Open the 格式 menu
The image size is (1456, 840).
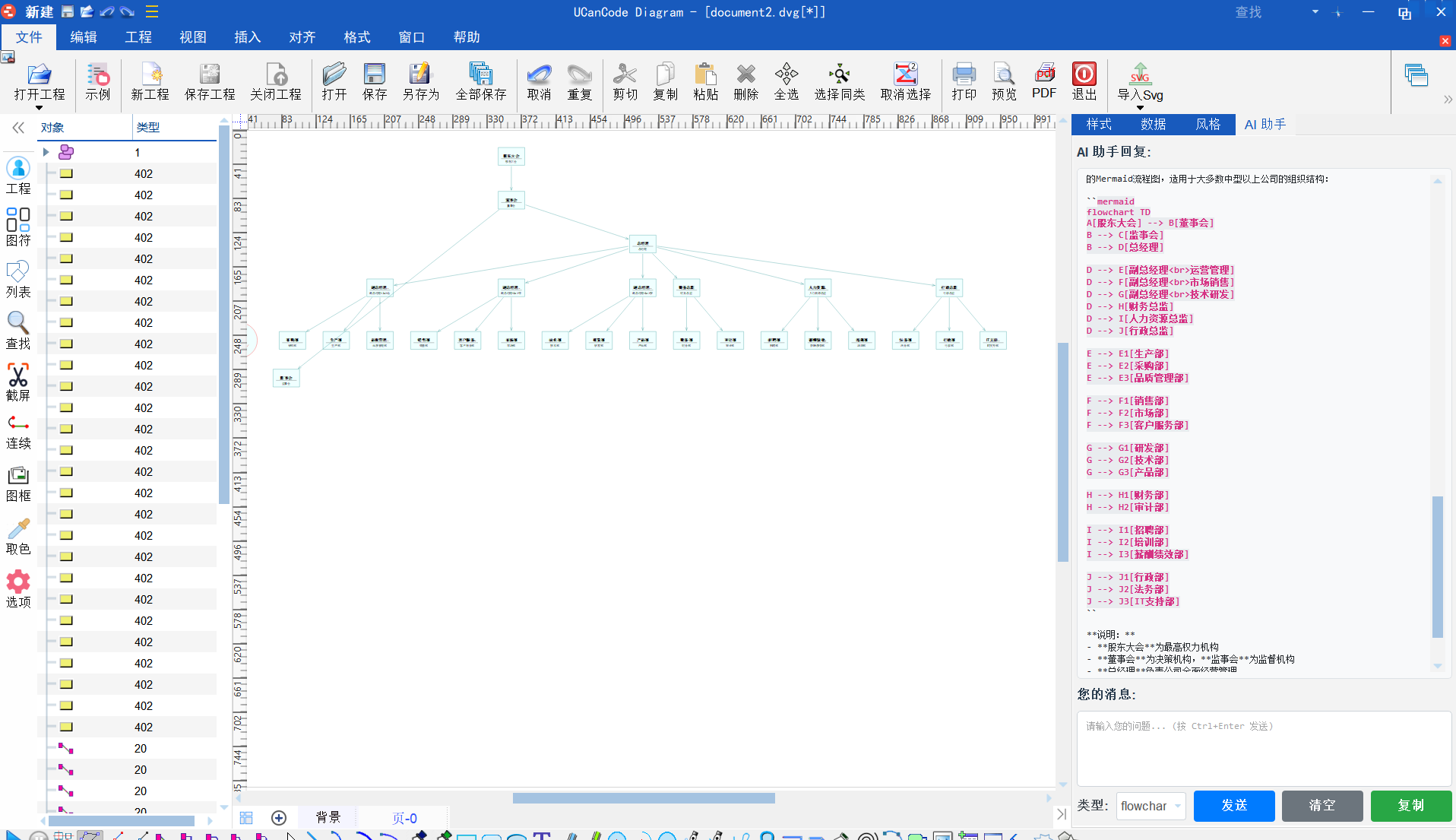coord(356,37)
